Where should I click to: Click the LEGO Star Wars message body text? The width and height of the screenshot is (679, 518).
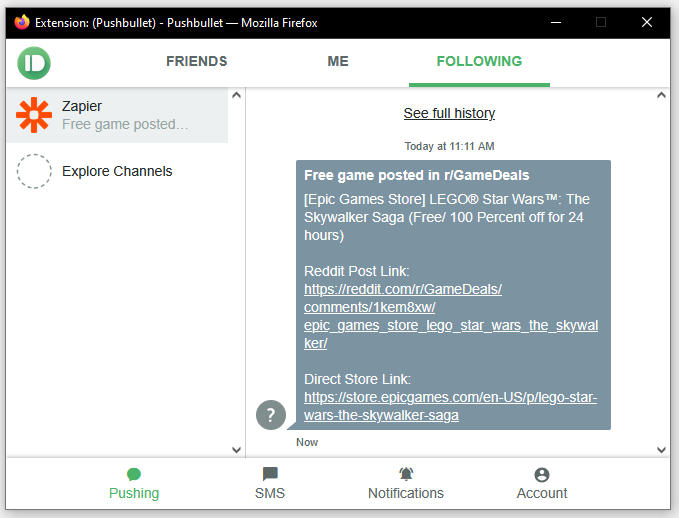446,217
